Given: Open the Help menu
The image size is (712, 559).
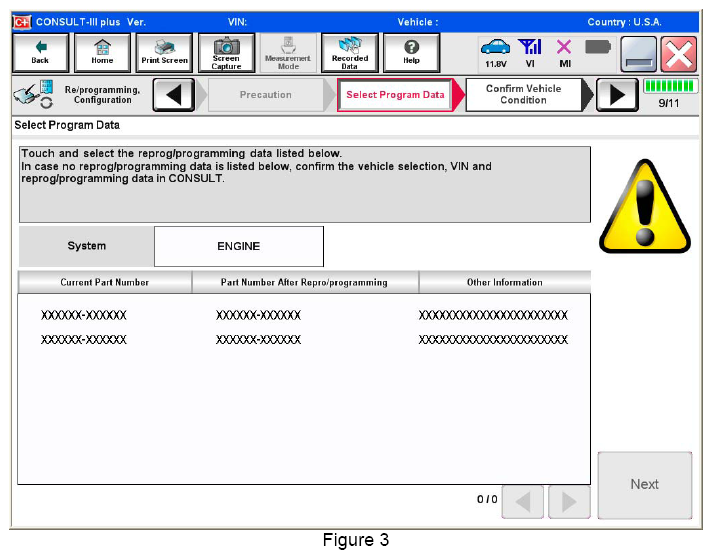Looking at the screenshot, I should click(x=411, y=52).
